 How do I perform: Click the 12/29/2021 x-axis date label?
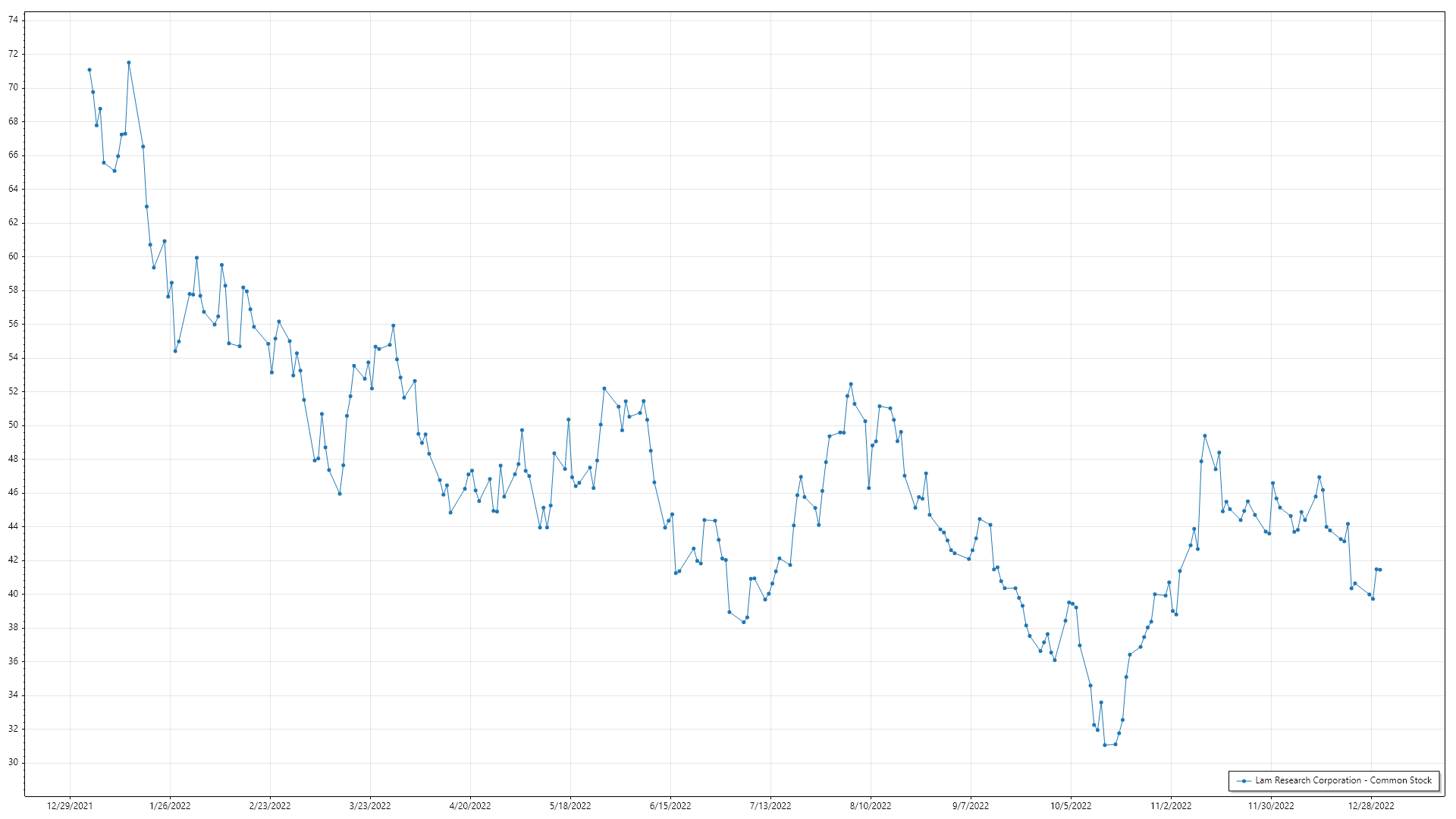70,806
